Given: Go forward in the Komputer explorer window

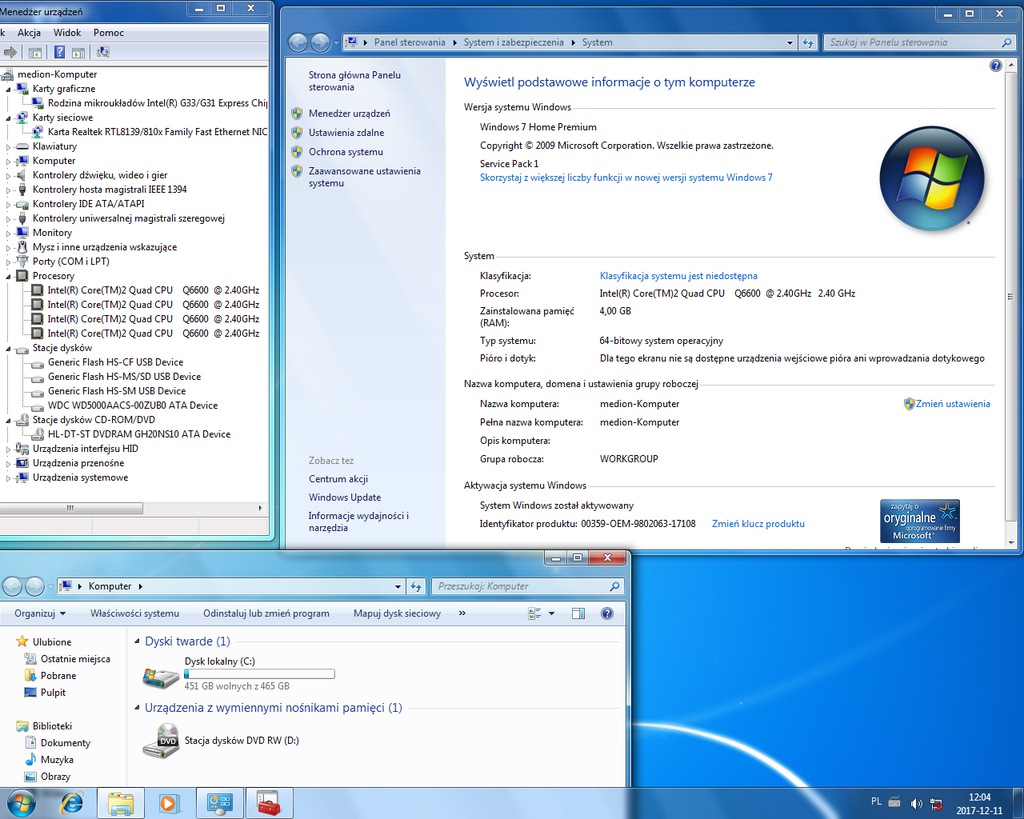Looking at the screenshot, I should 34,586.
